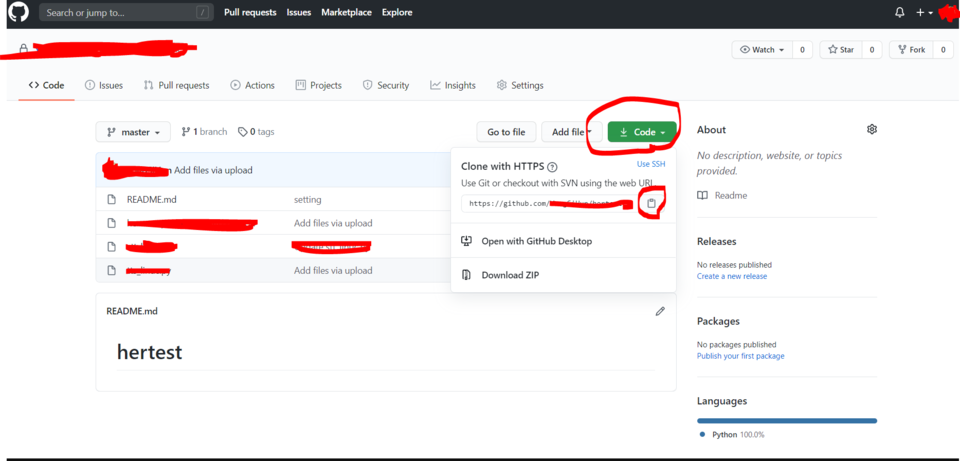Viewport: 960px width, 461px height.
Task: Open the Watch dropdown
Action: click(x=762, y=50)
